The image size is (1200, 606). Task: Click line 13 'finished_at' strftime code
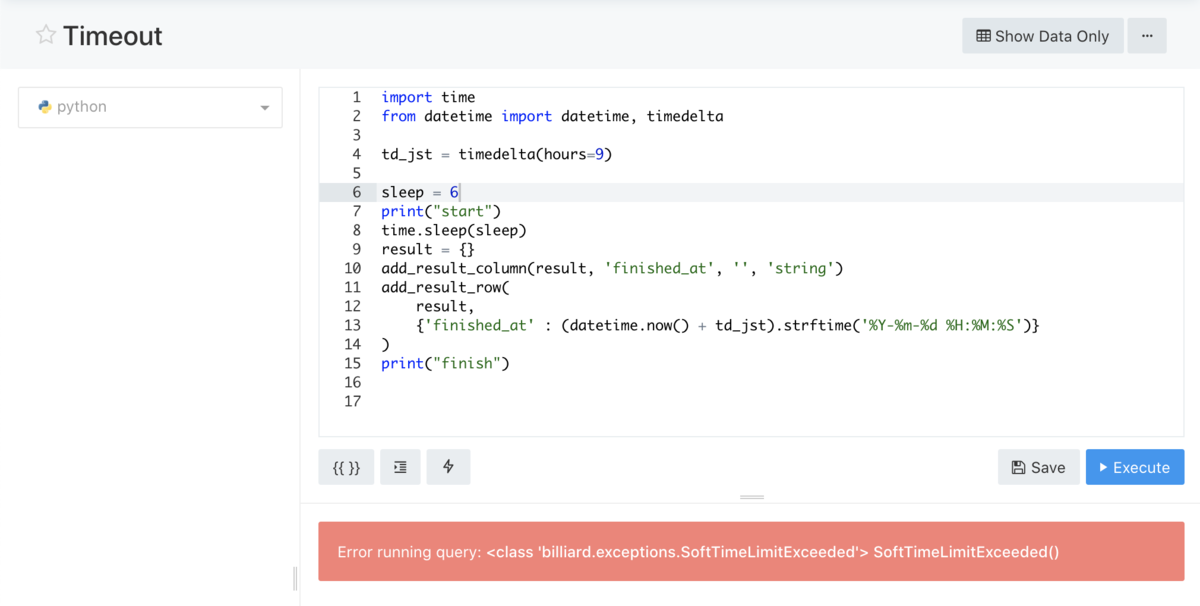point(728,325)
